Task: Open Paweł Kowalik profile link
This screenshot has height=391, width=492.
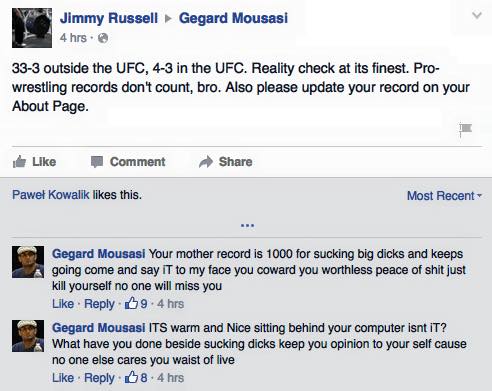Action: coord(51,195)
